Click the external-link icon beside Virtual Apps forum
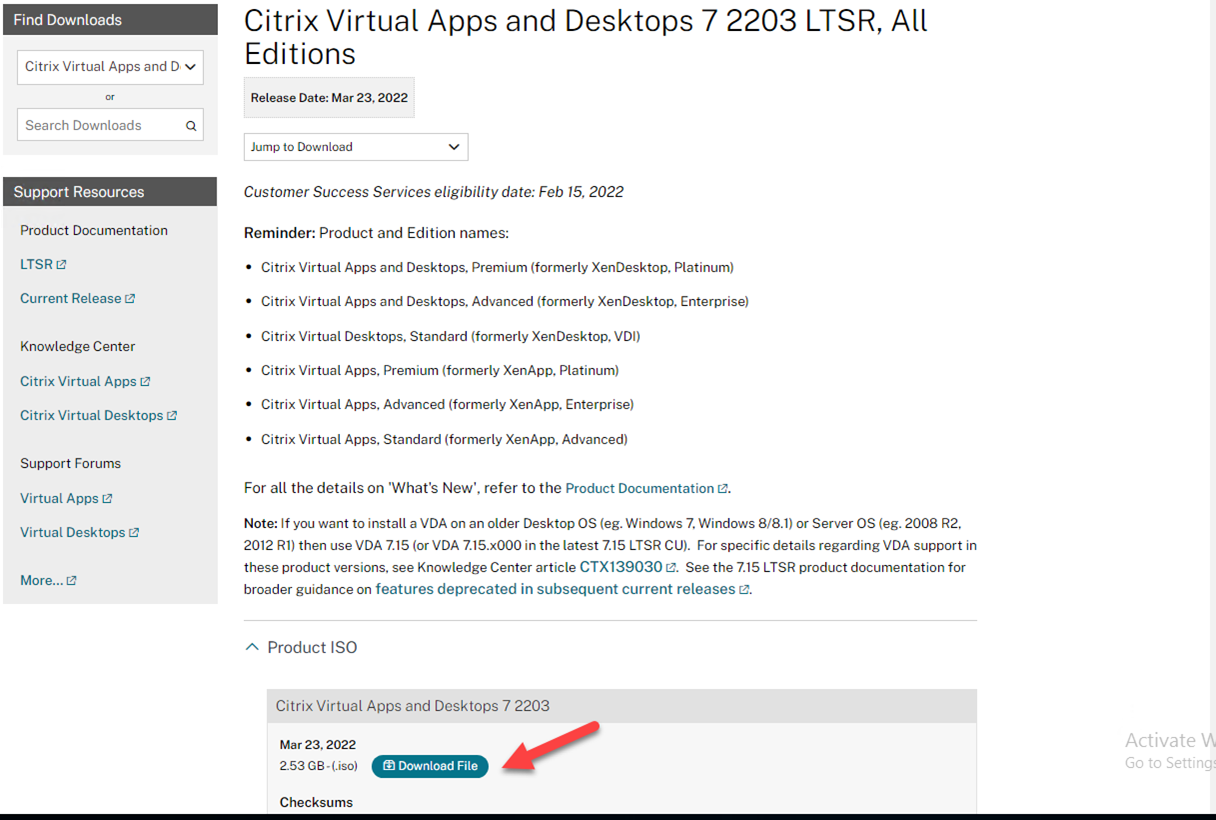The height and width of the screenshot is (820, 1216). 108,499
